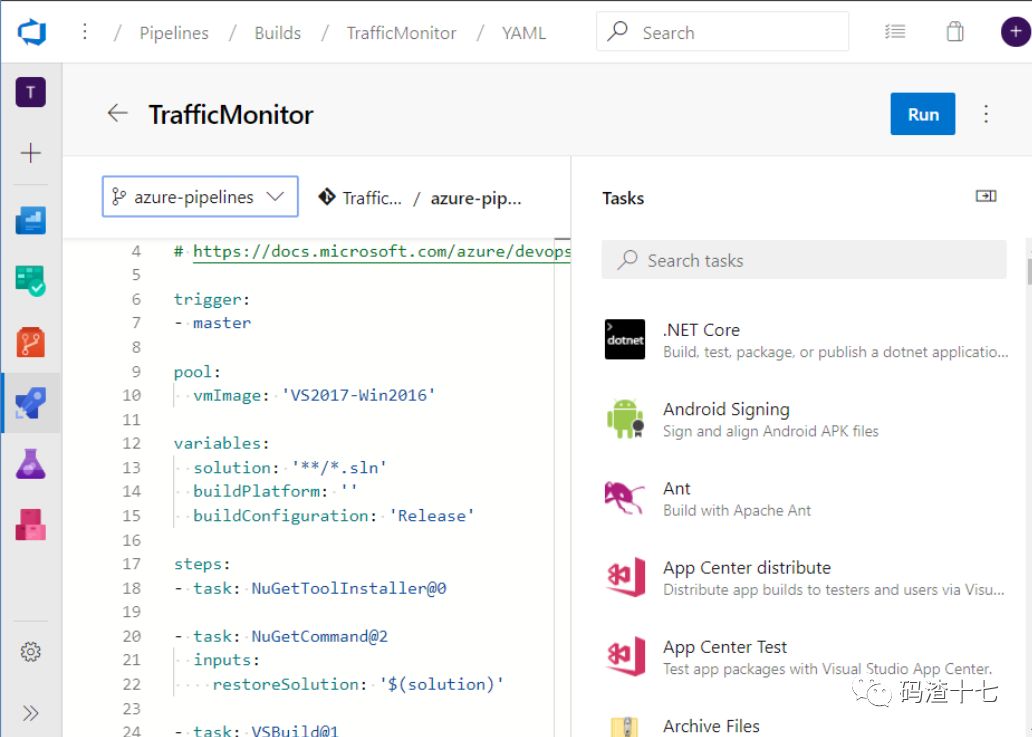Go back with the left arrow
The height and width of the screenshot is (737, 1032).
[x=117, y=113]
